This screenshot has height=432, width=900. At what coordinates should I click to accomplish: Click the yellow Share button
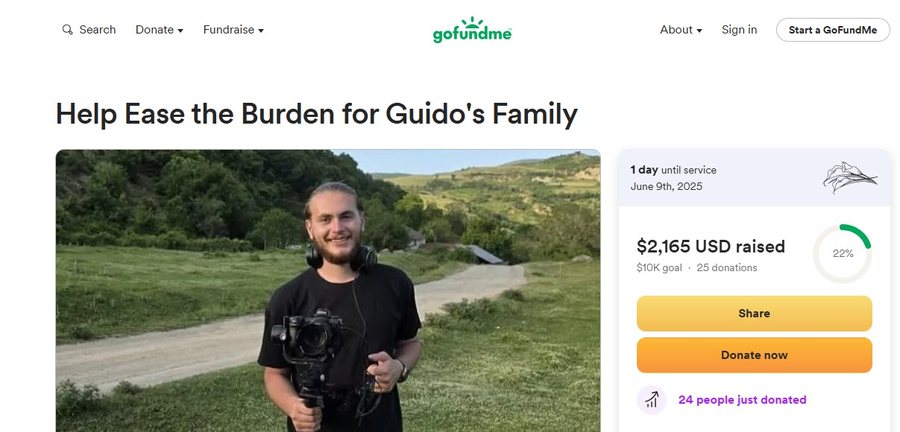(754, 313)
